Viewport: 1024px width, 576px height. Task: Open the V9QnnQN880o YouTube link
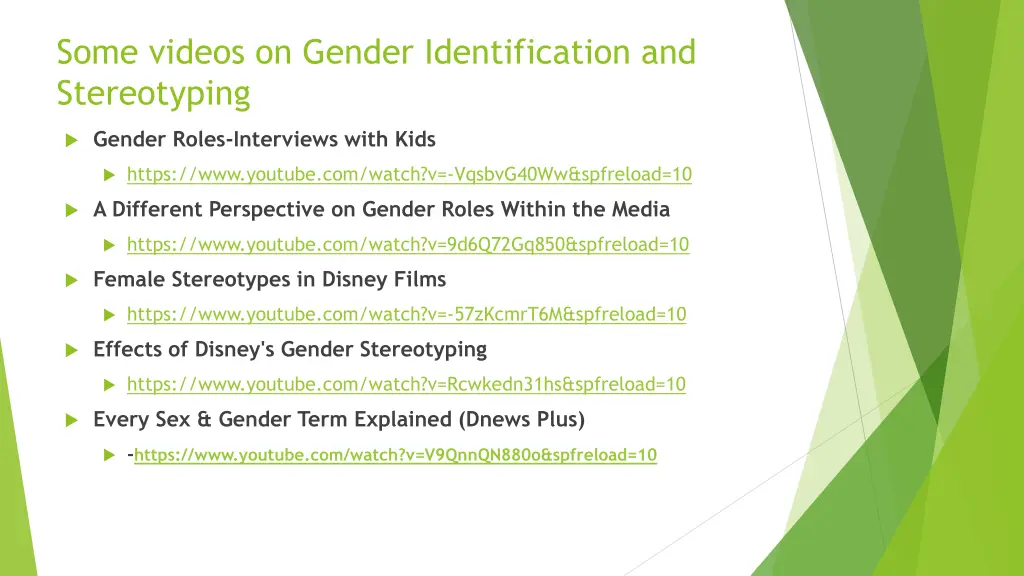point(395,455)
